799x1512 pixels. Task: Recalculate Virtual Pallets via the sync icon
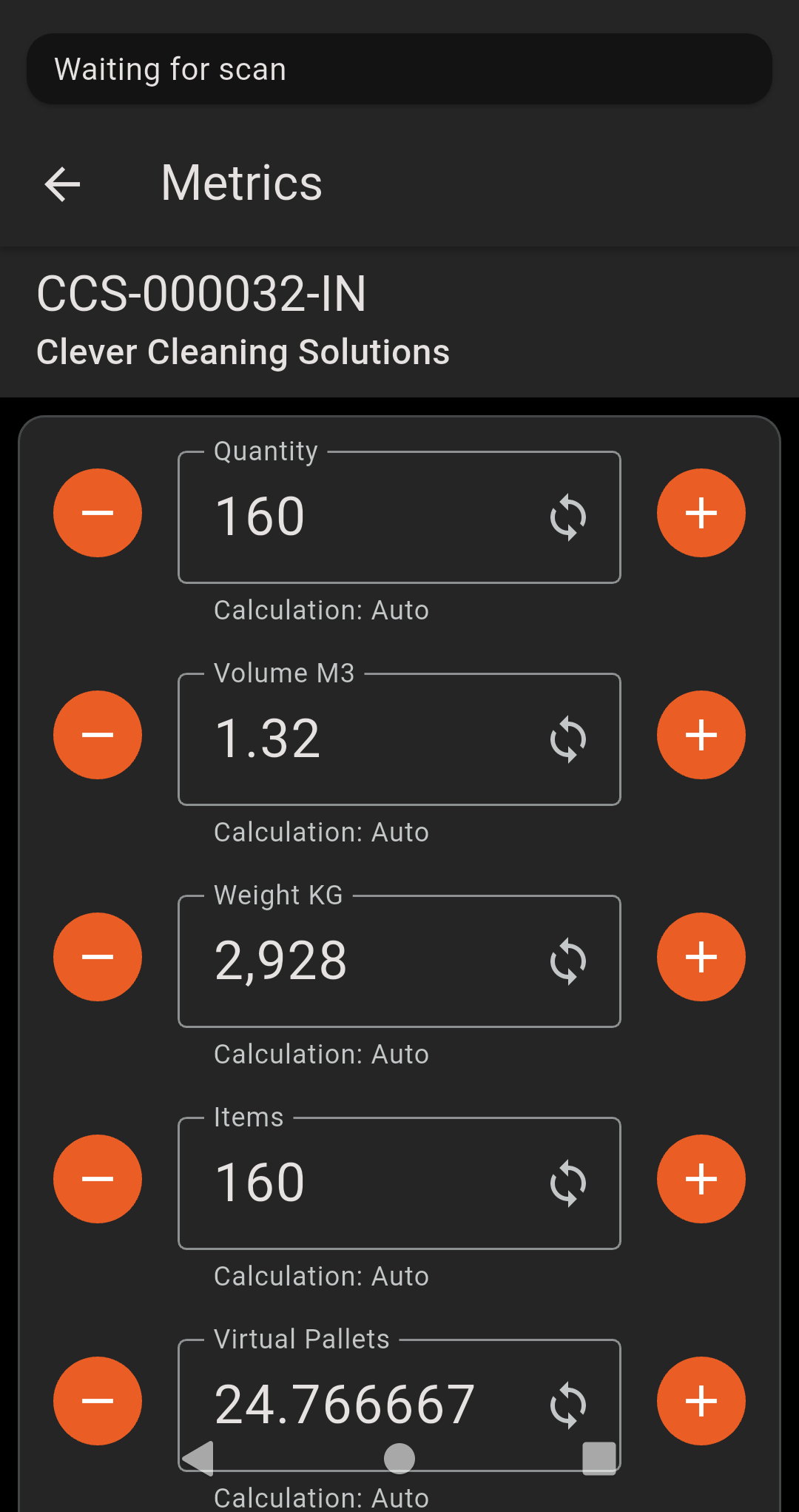568,1405
